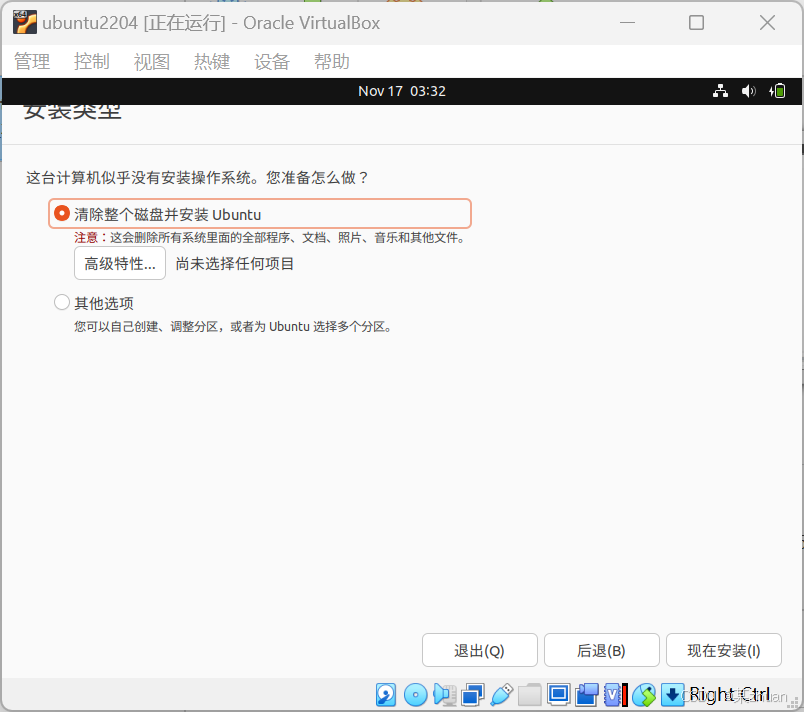
Task: Open the 帮助 menu
Action: pyautogui.click(x=332, y=62)
